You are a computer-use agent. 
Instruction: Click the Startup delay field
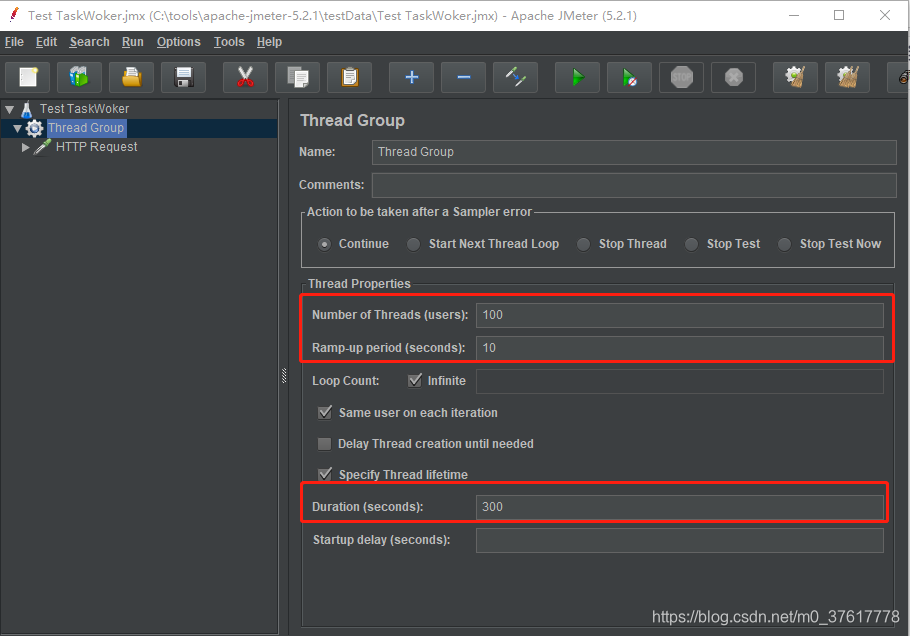(x=680, y=540)
